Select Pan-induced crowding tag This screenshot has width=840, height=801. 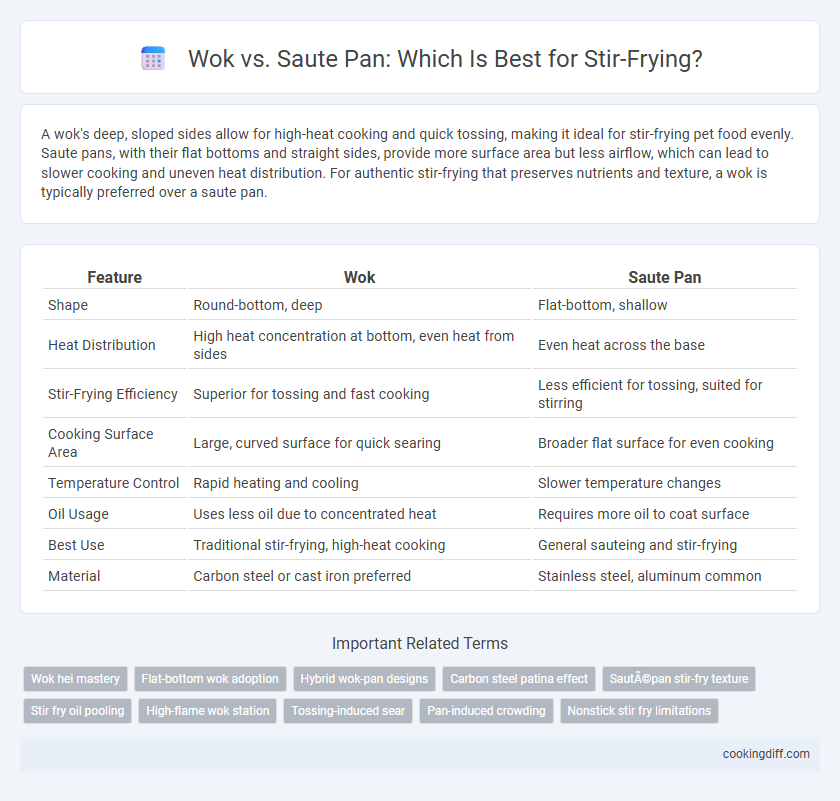click(486, 711)
